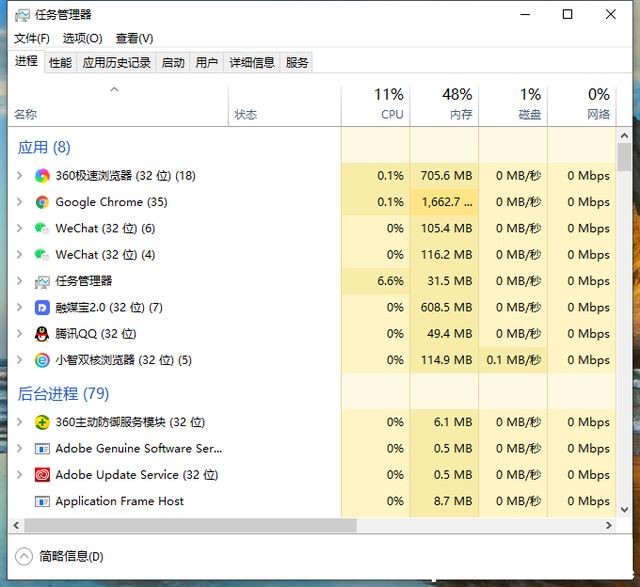Image resolution: width=640 pixels, height=587 pixels.
Task: Select the 任务管理器 process row icon
Action: [x=42, y=281]
